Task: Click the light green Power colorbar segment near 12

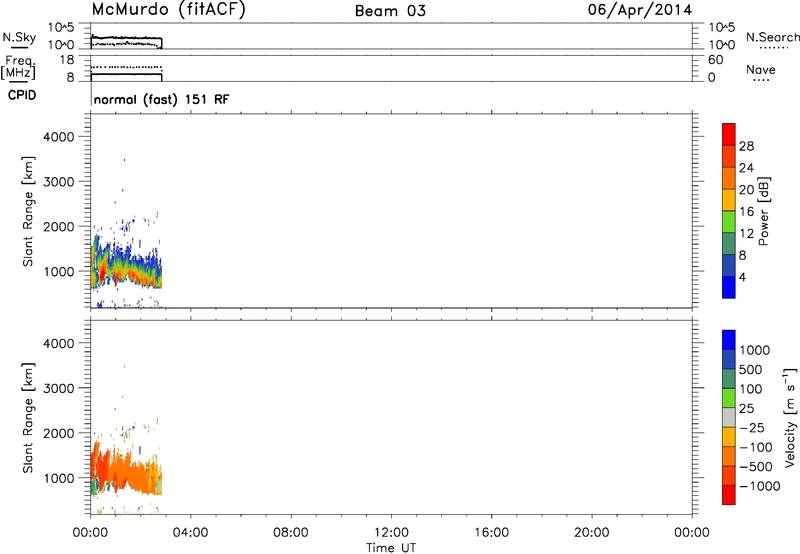Action: click(x=729, y=221)
